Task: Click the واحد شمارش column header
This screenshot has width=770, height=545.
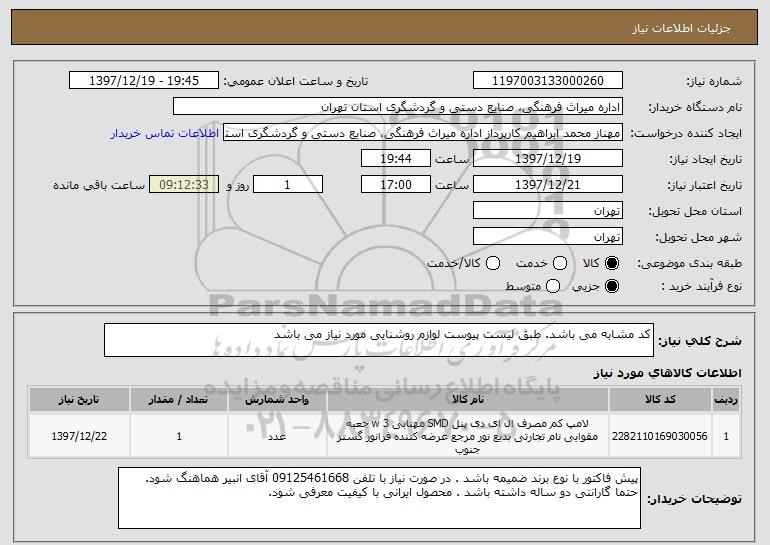Action: click(277, 400)
